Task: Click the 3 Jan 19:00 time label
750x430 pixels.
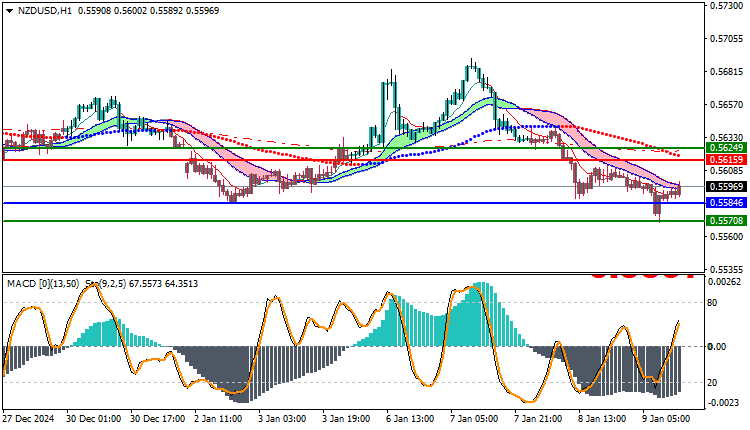Action: (347, 419)
